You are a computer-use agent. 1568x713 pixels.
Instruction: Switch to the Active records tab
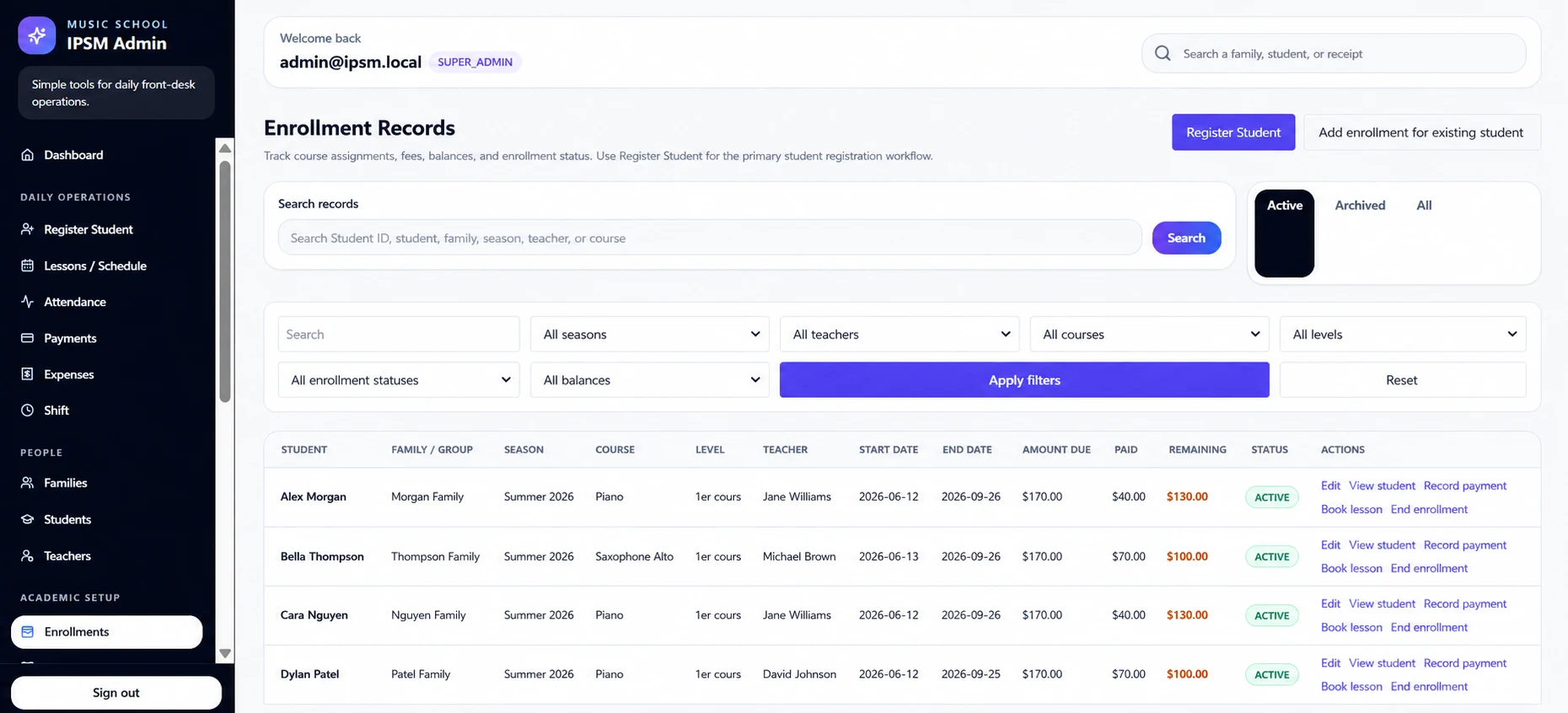pos(1285,233)
